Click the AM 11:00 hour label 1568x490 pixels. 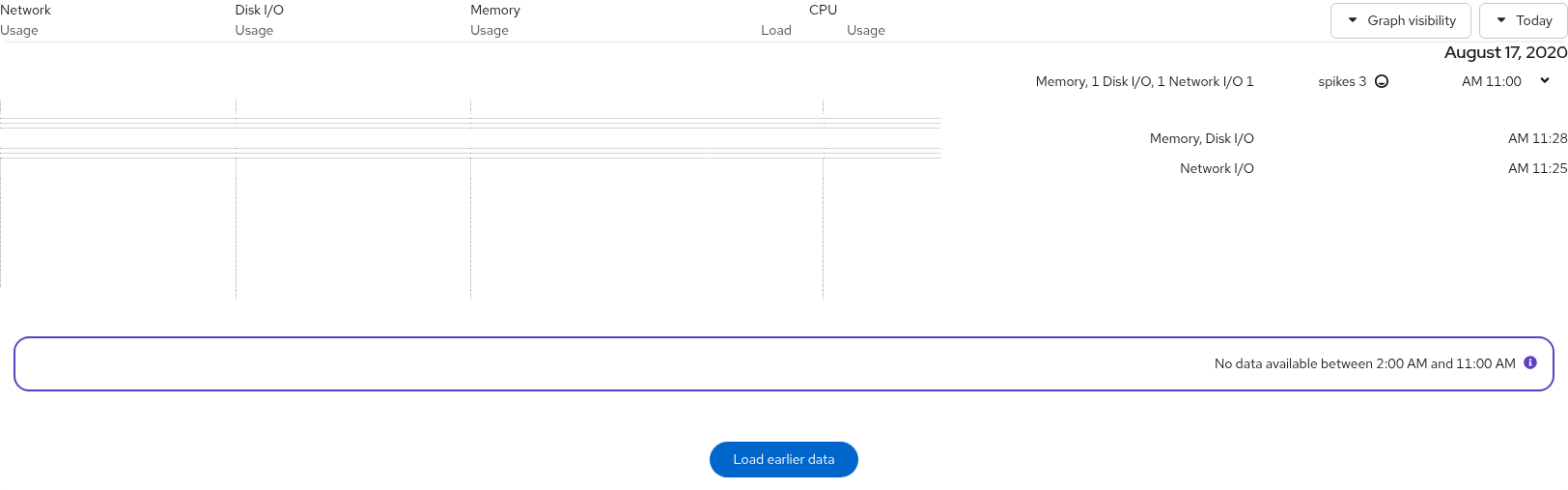pyautogui.click(x=1492, y=81)
